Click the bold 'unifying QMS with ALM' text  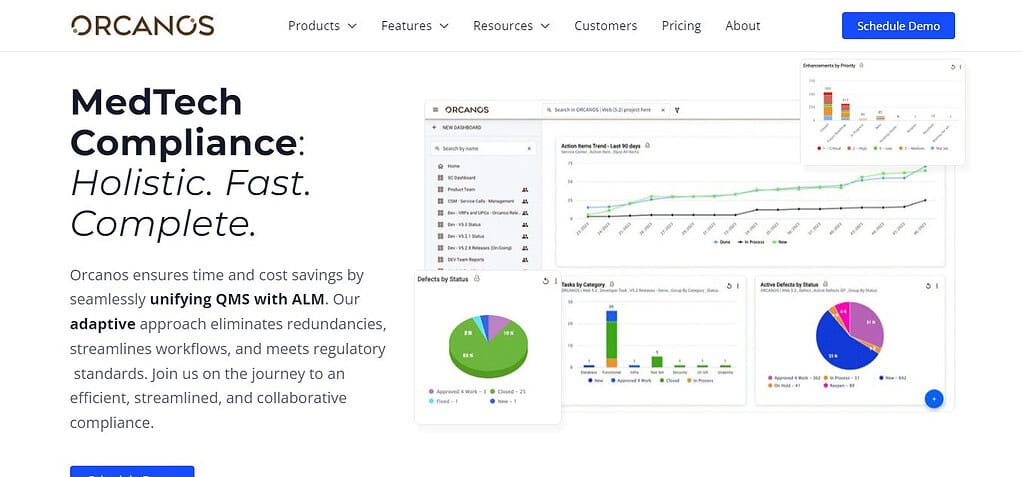pyautogui.click(x=237, y=300)
